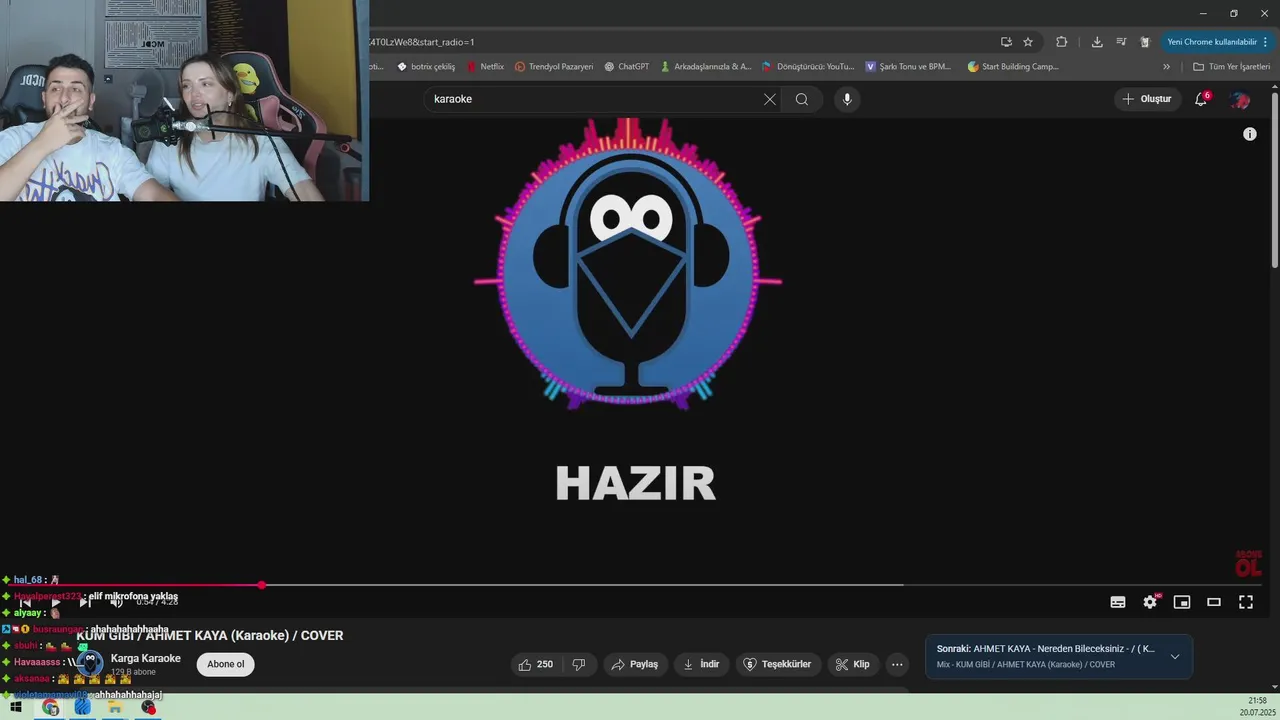Open the blue app in taskbar
The image size is (1280, 720).
82,707
